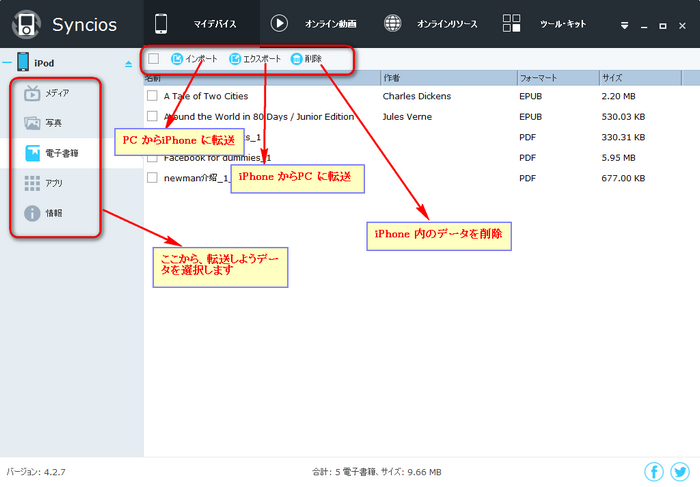
Task: Open the Twitter icon link
Action: (x=680, y=471)
